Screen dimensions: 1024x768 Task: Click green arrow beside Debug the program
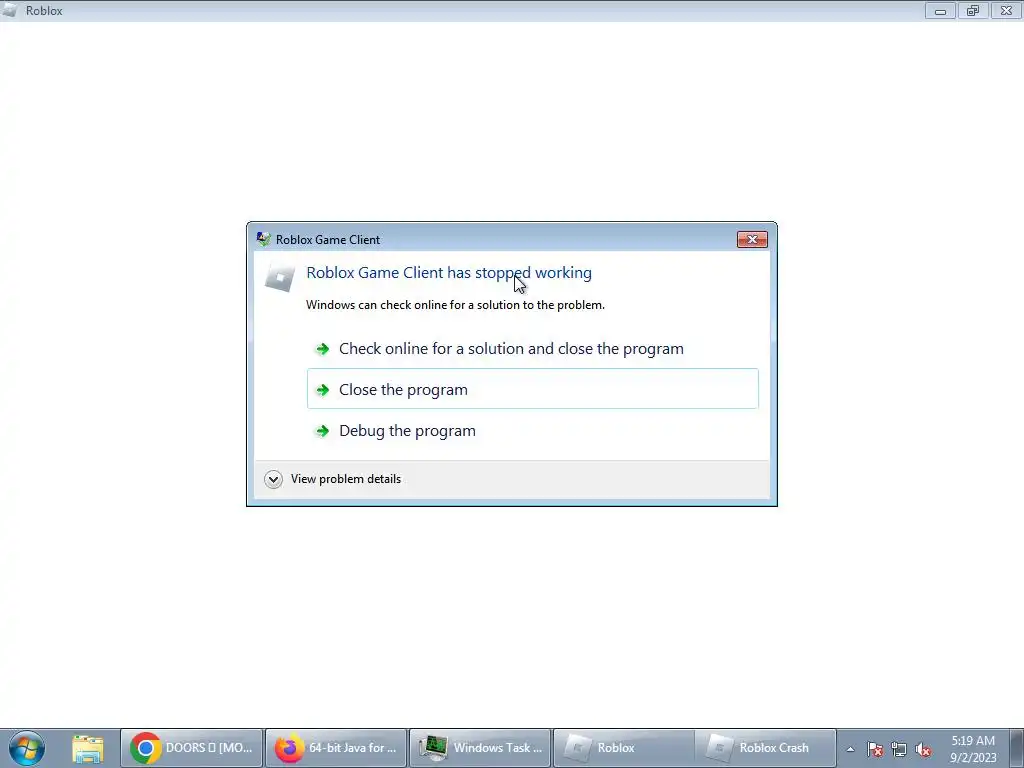tap(323, 431)
